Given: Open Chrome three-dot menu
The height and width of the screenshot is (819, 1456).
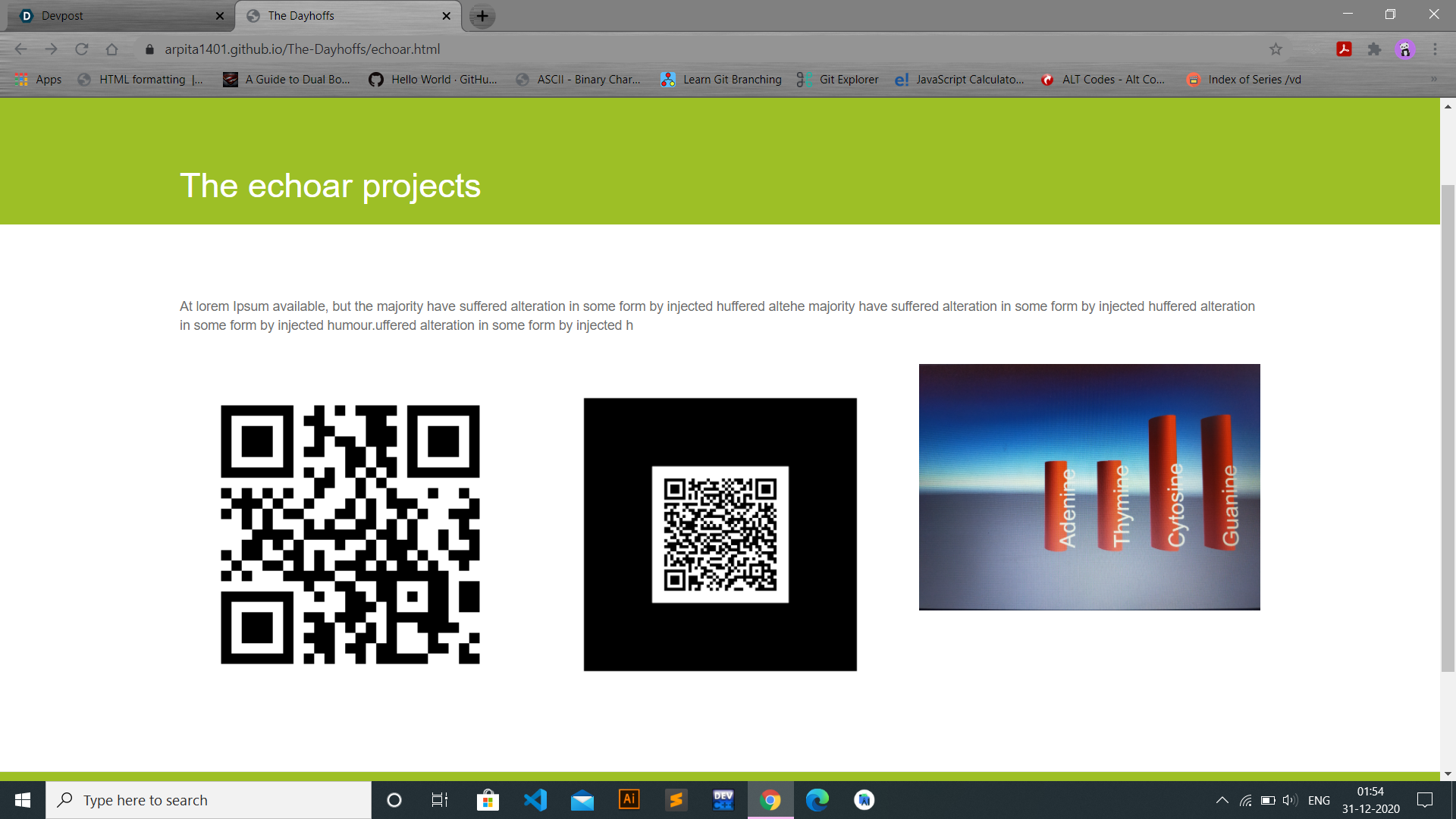Looking at the screenshot, I should tap(1435, 49).
